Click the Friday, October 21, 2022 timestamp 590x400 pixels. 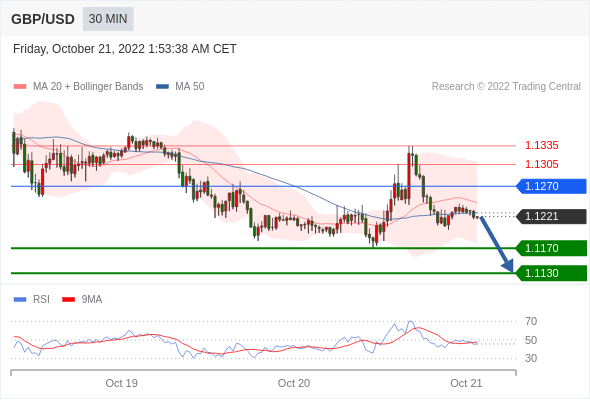tap(125, 49)
